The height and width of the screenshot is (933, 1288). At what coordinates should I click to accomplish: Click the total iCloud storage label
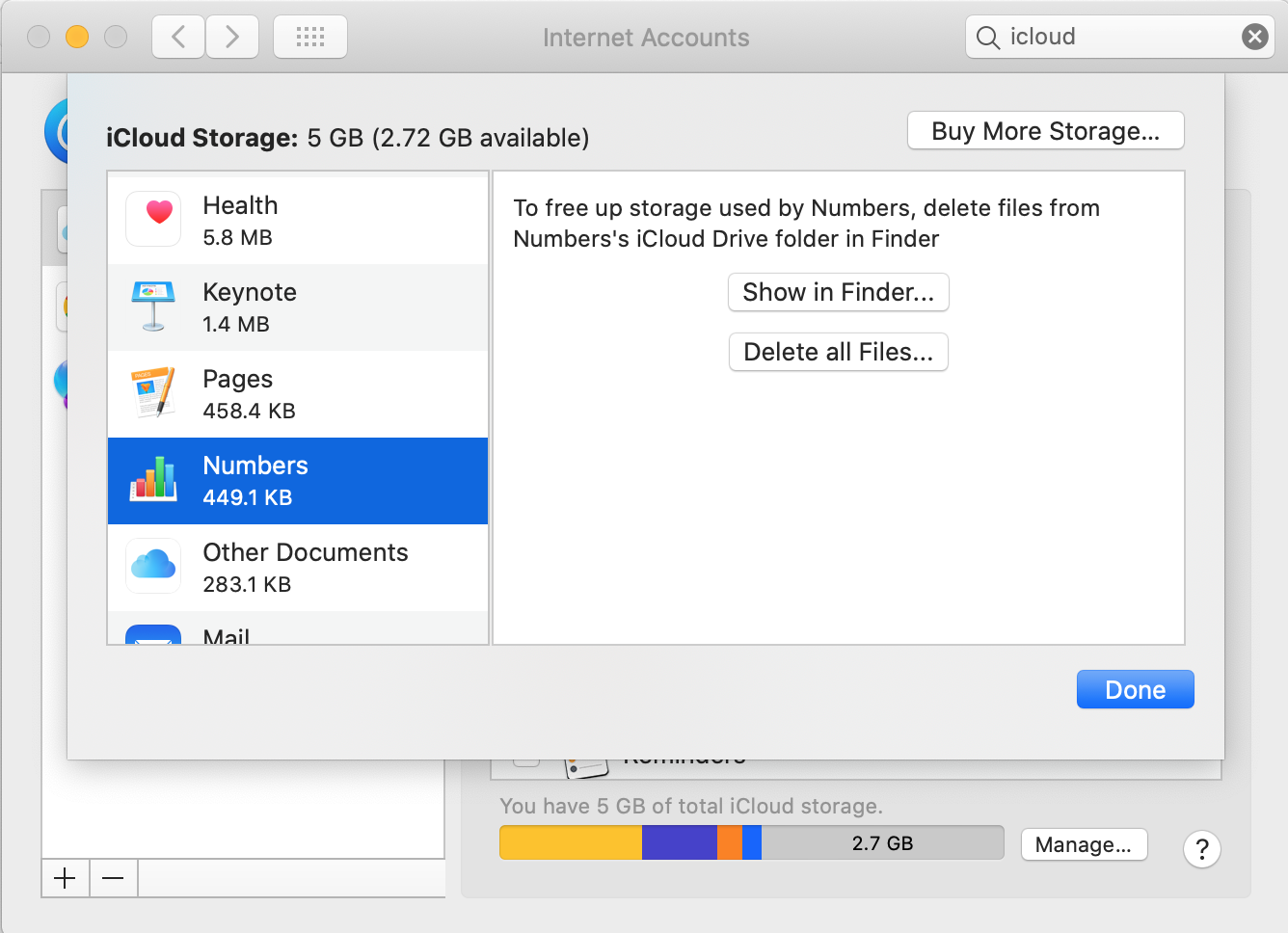(x=691, y=806)
